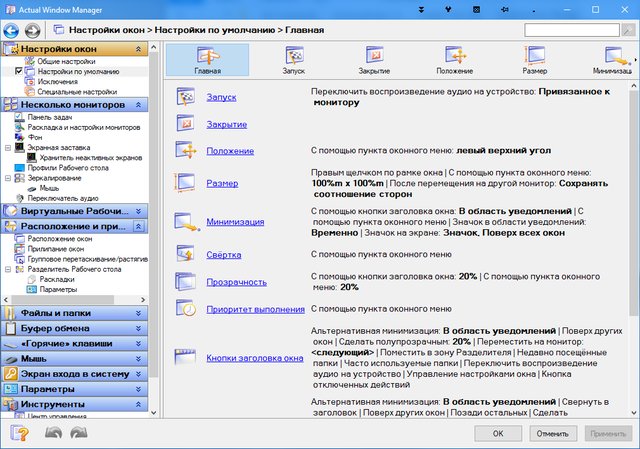Click the OK button
The width and height of the screenshot is (640, 449).
[x=497, y=434]
